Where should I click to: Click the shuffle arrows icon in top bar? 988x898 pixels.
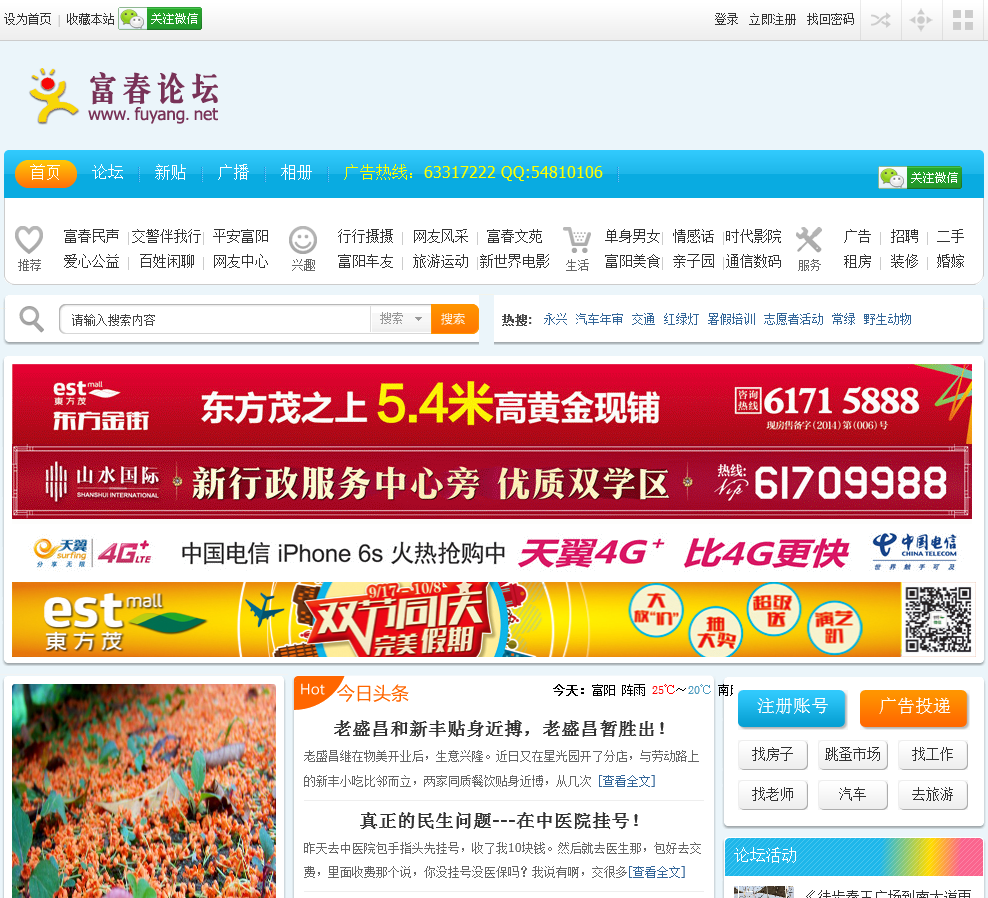tap(880, 20)
